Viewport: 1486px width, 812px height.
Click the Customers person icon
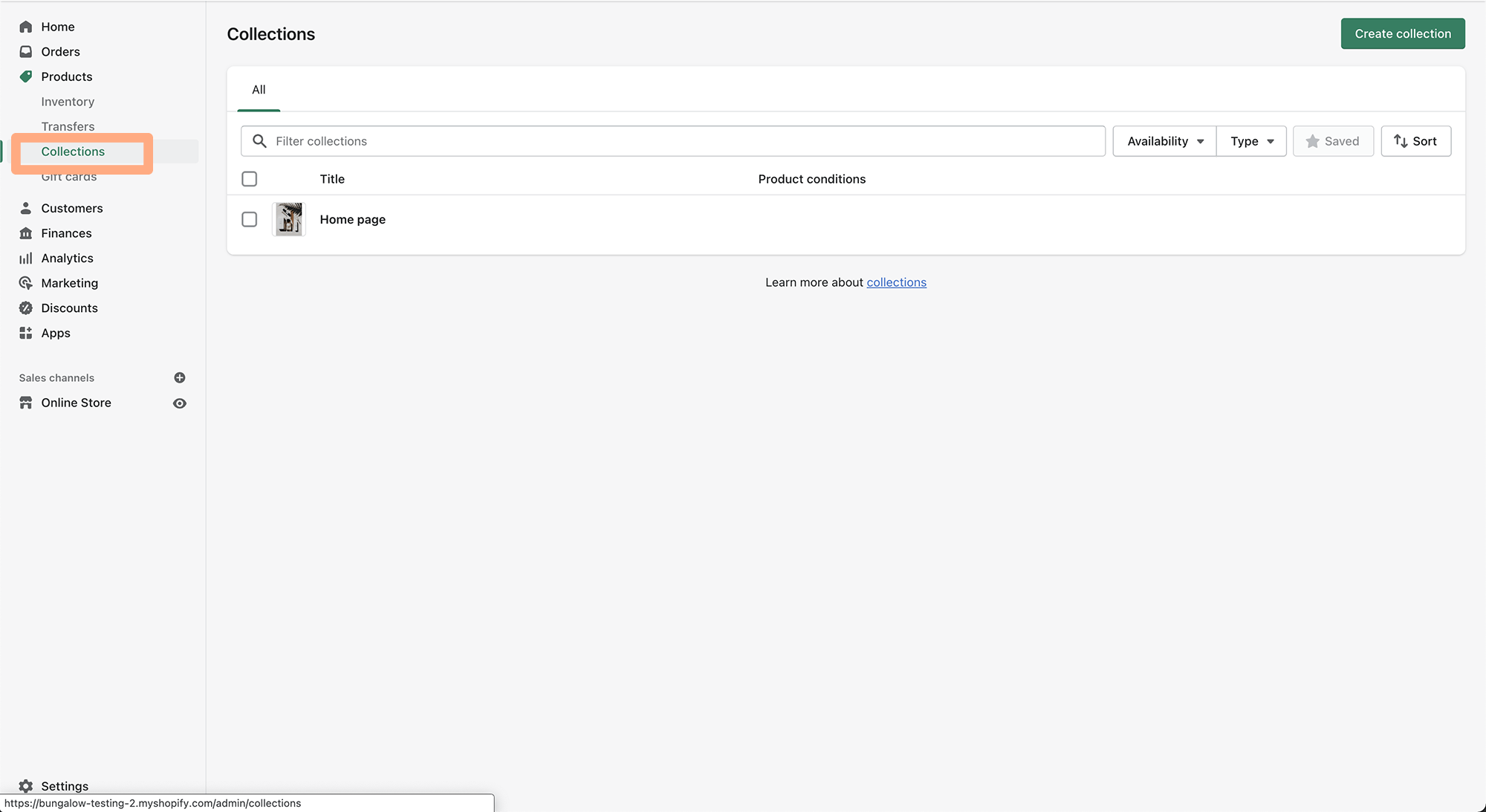[x=26, y=208]
